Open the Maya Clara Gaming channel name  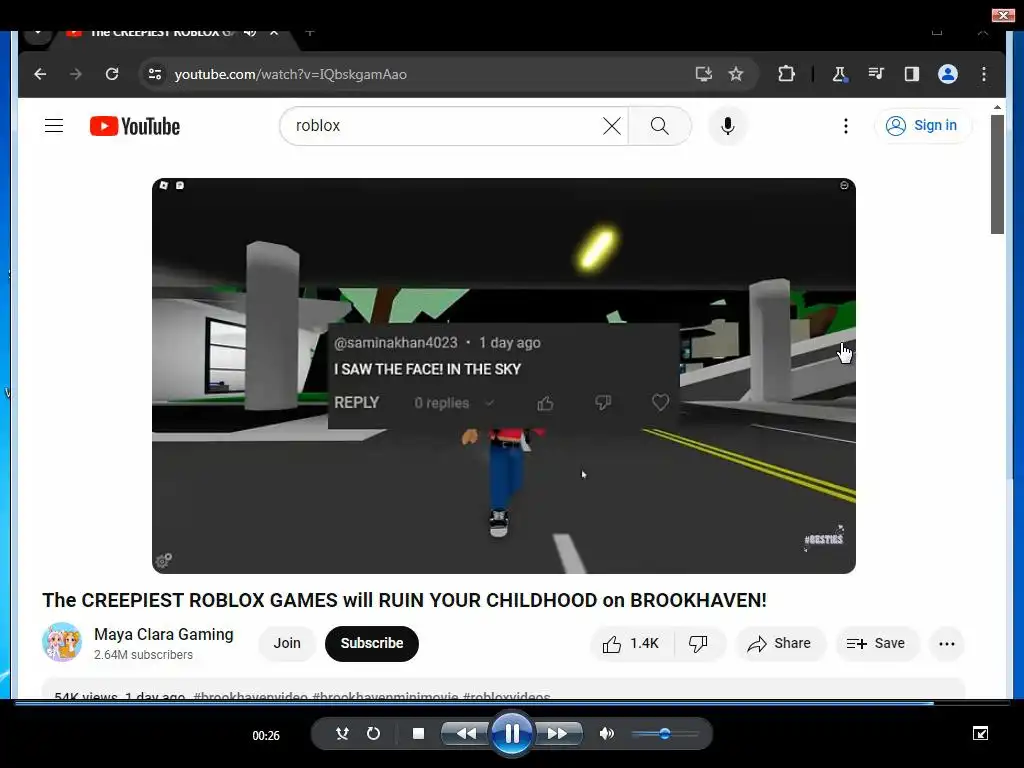164,634
